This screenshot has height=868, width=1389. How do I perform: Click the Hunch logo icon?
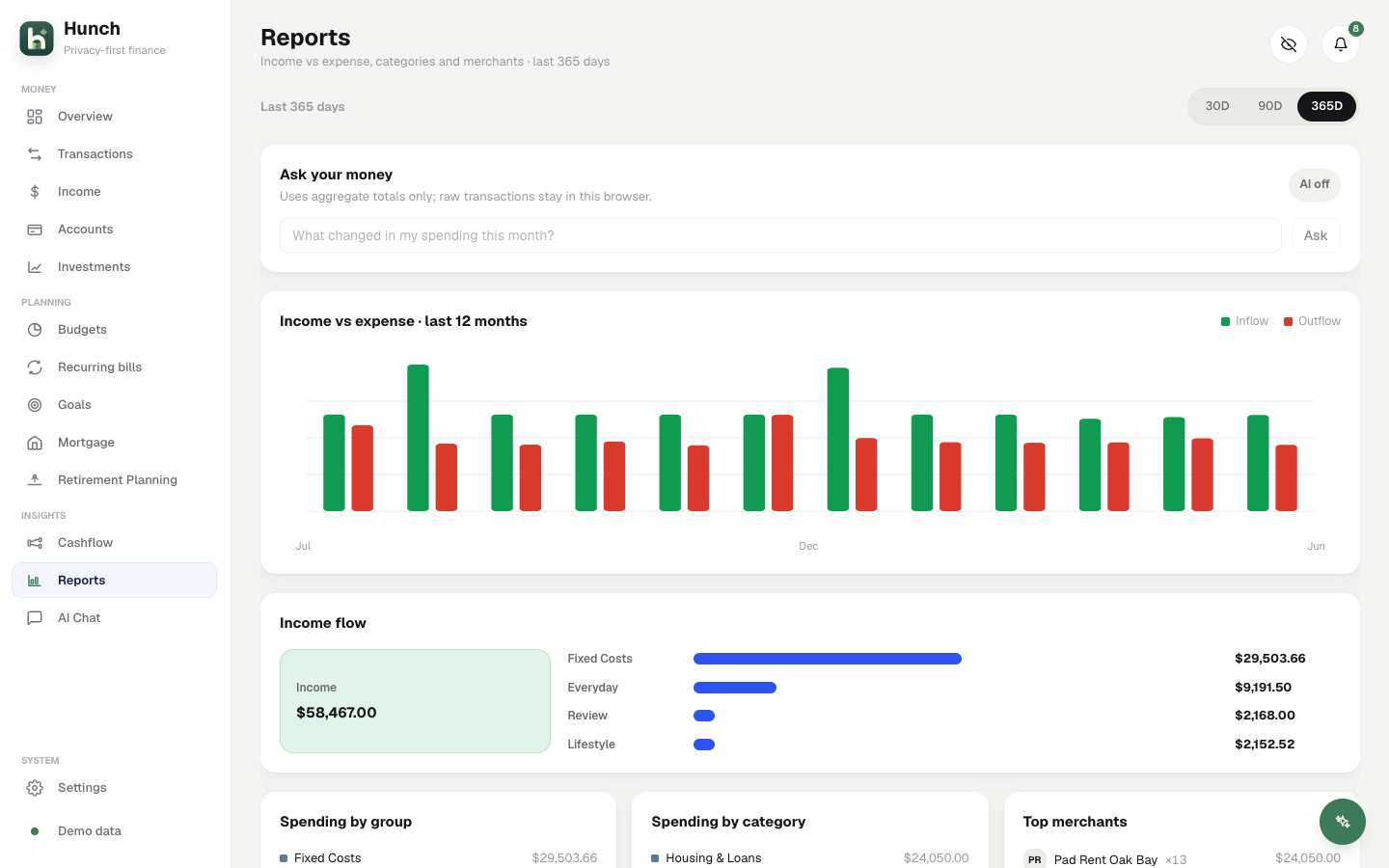tap(37, 39)
